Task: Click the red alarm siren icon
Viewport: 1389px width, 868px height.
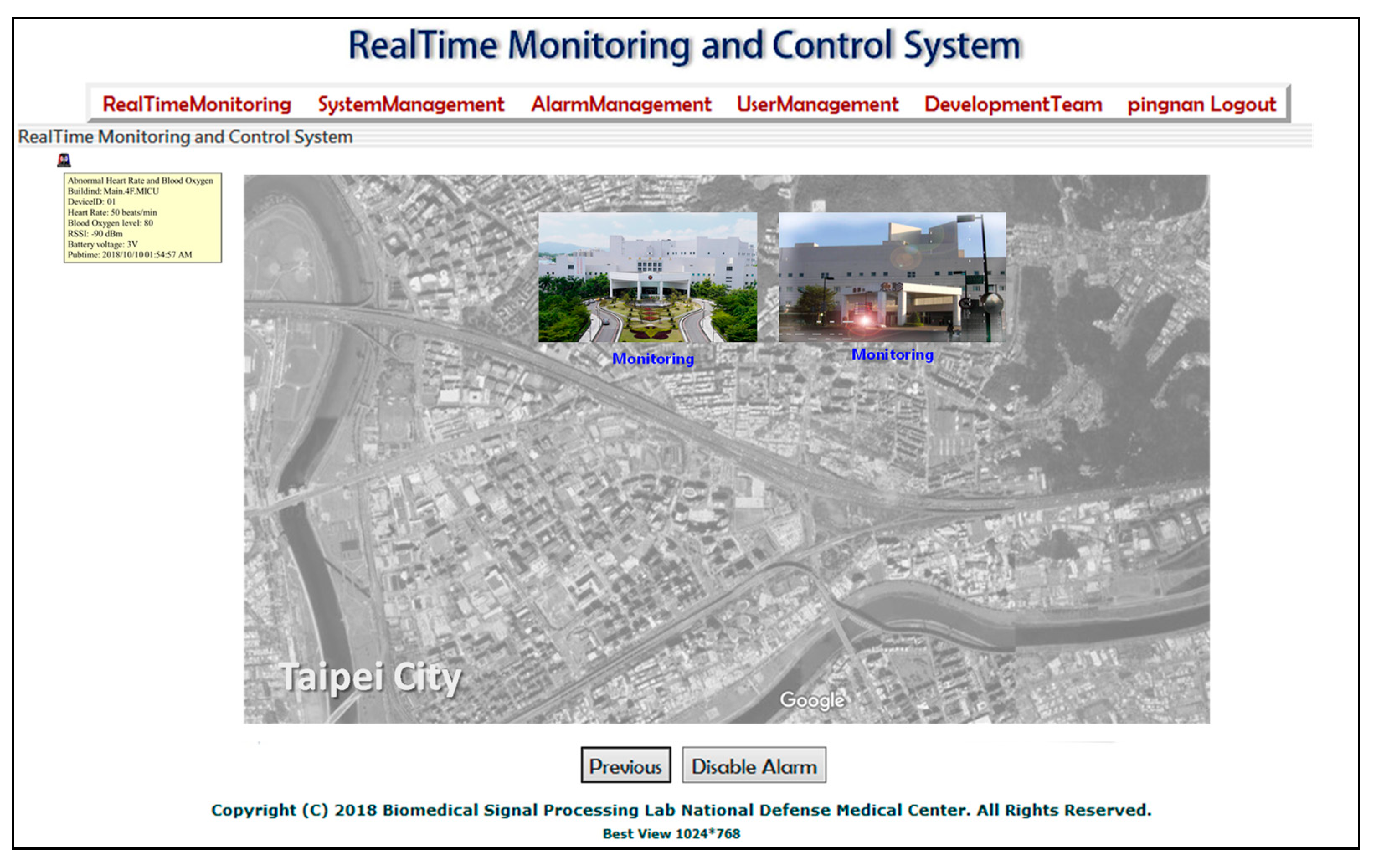Action: click(64, 160)
